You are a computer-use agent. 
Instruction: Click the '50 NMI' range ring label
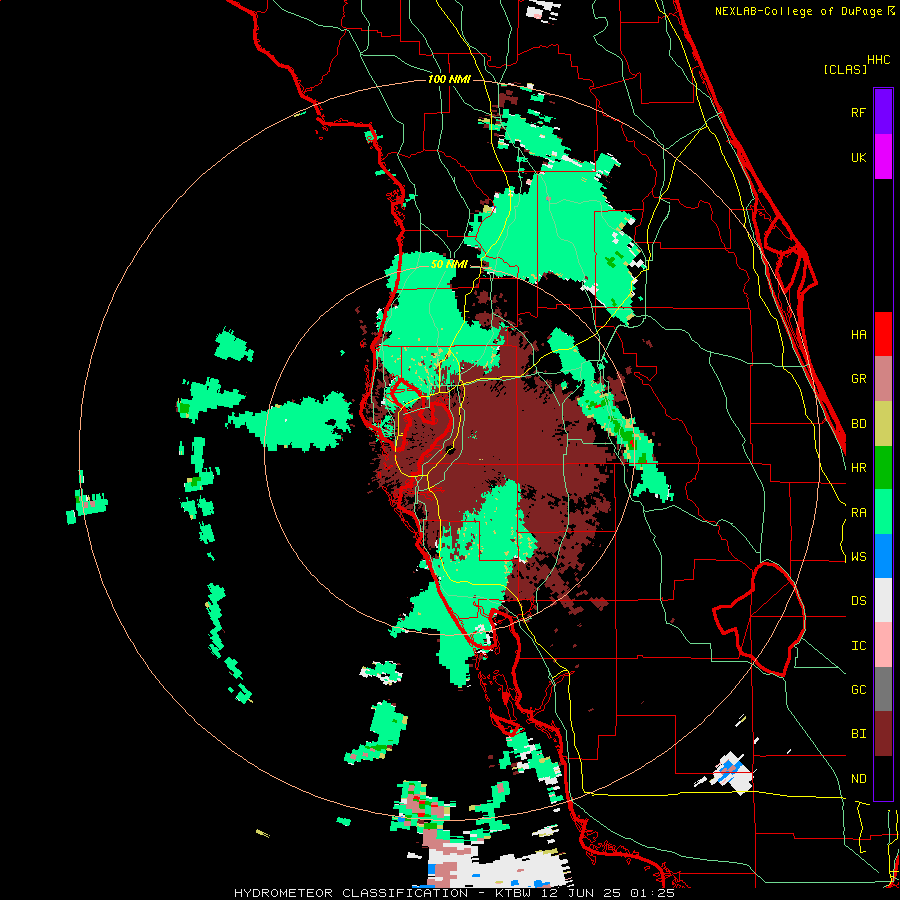coord(449,265)
